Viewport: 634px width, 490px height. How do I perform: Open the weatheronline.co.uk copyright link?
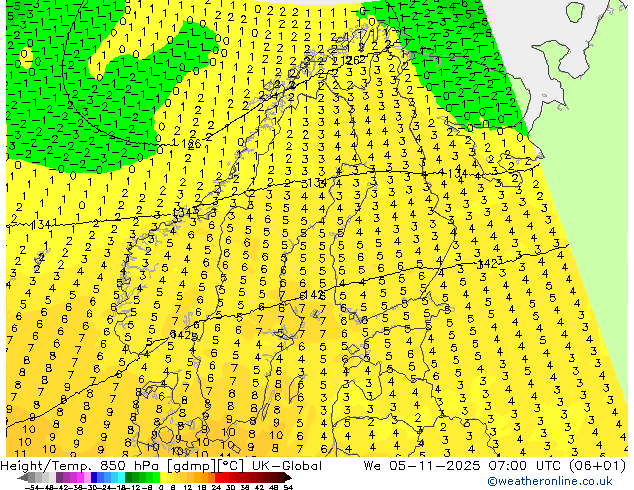pos(549,481)
